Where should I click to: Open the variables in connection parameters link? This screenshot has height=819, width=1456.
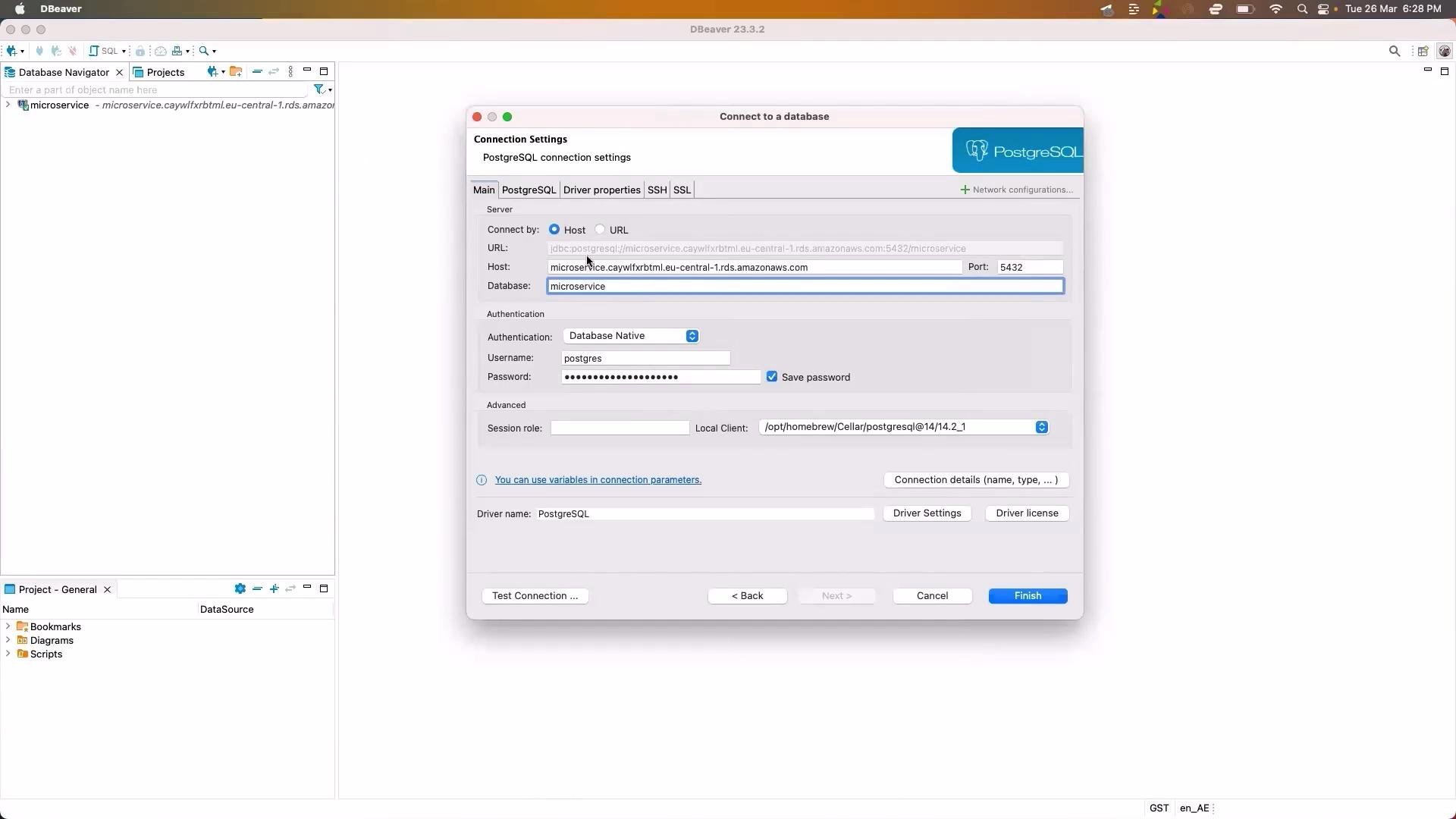[598, 480]
